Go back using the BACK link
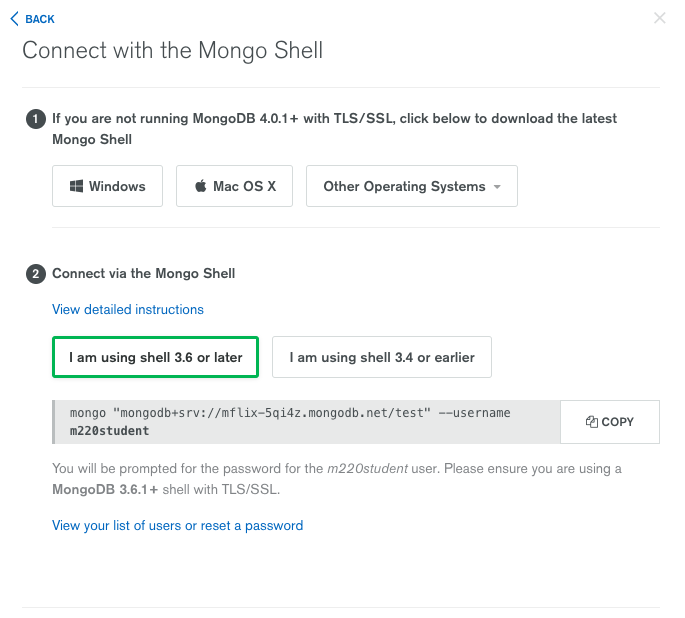685x618 pixels. (39, 19)
